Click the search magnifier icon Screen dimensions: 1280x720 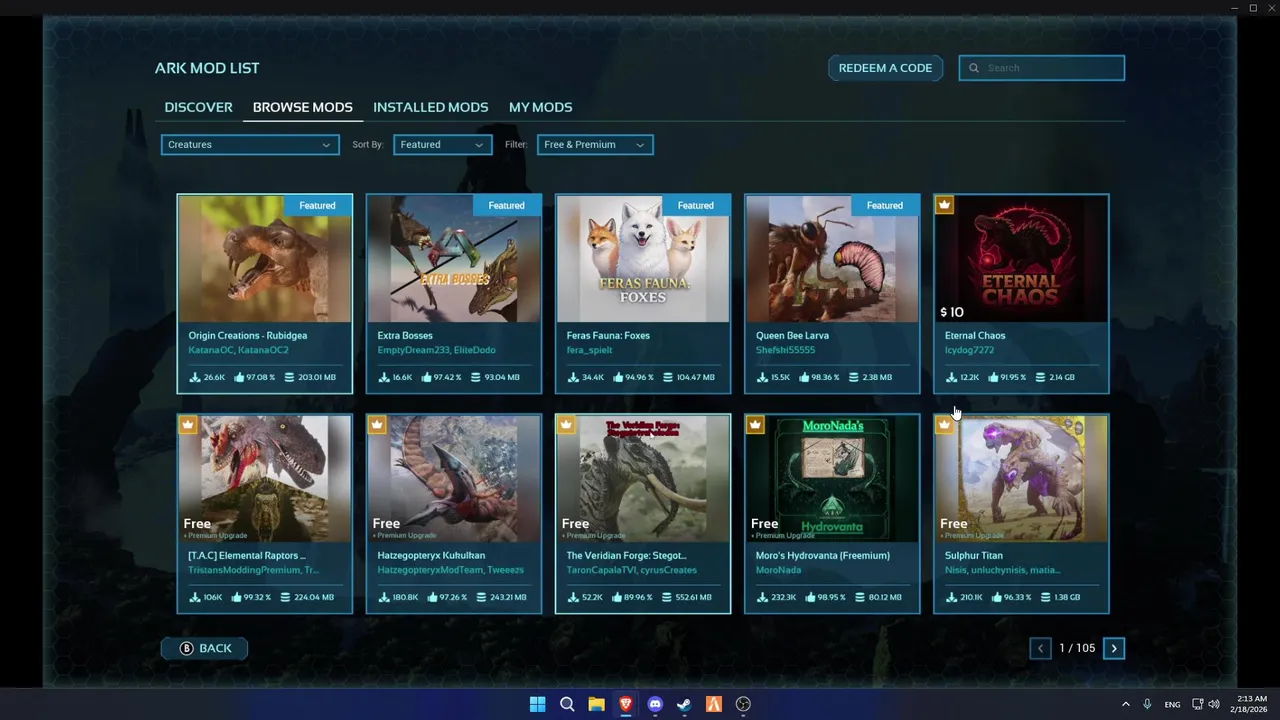point(974,68)
